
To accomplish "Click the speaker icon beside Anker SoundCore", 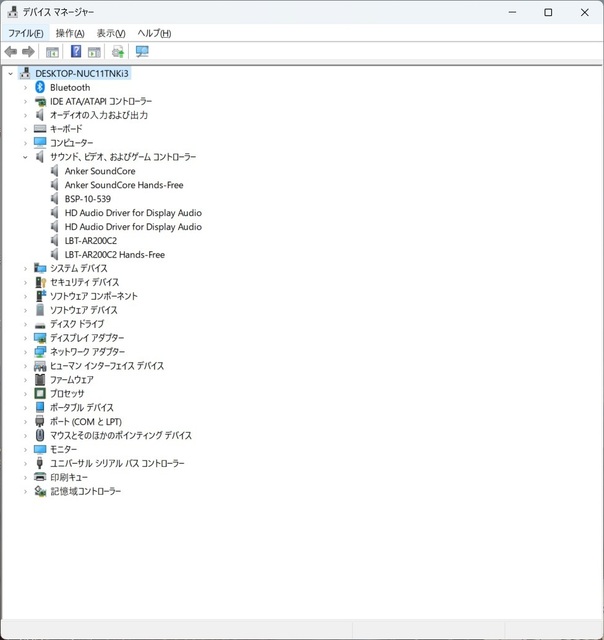I will (55, 171).
